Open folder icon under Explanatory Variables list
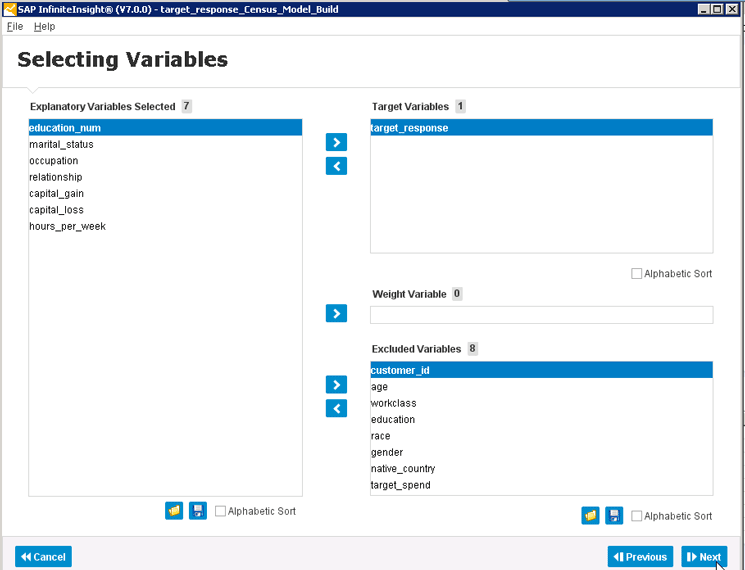 [x=174, y=511]
